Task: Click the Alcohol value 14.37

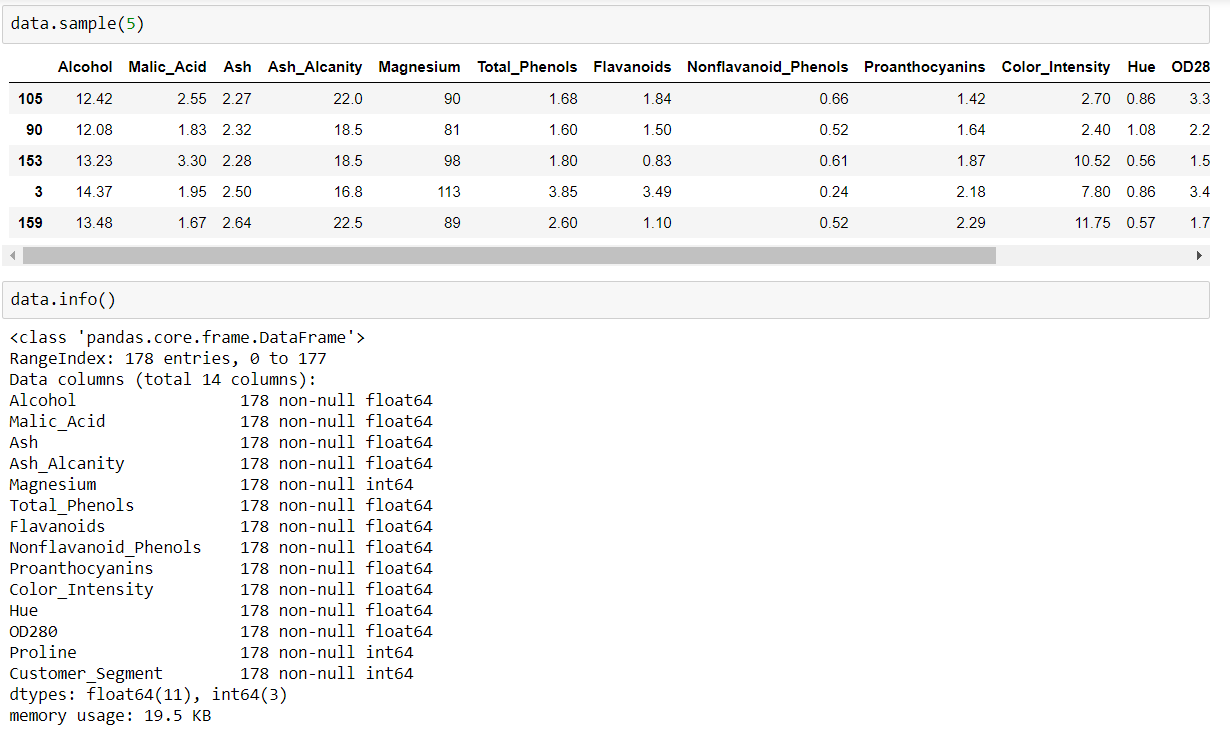Action: click(94, 191)
